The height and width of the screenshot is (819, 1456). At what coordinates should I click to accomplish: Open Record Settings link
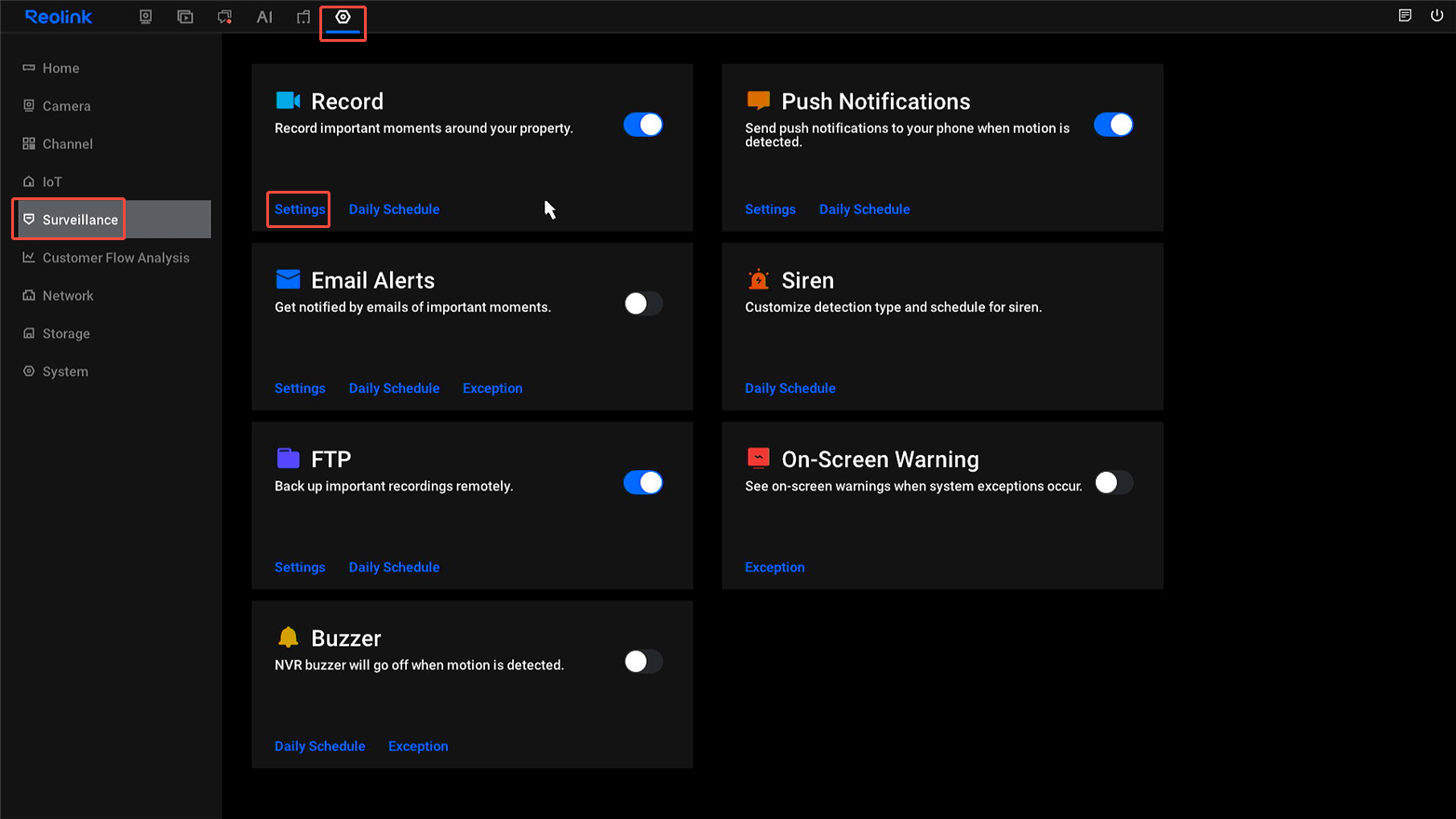coord(300,209)
